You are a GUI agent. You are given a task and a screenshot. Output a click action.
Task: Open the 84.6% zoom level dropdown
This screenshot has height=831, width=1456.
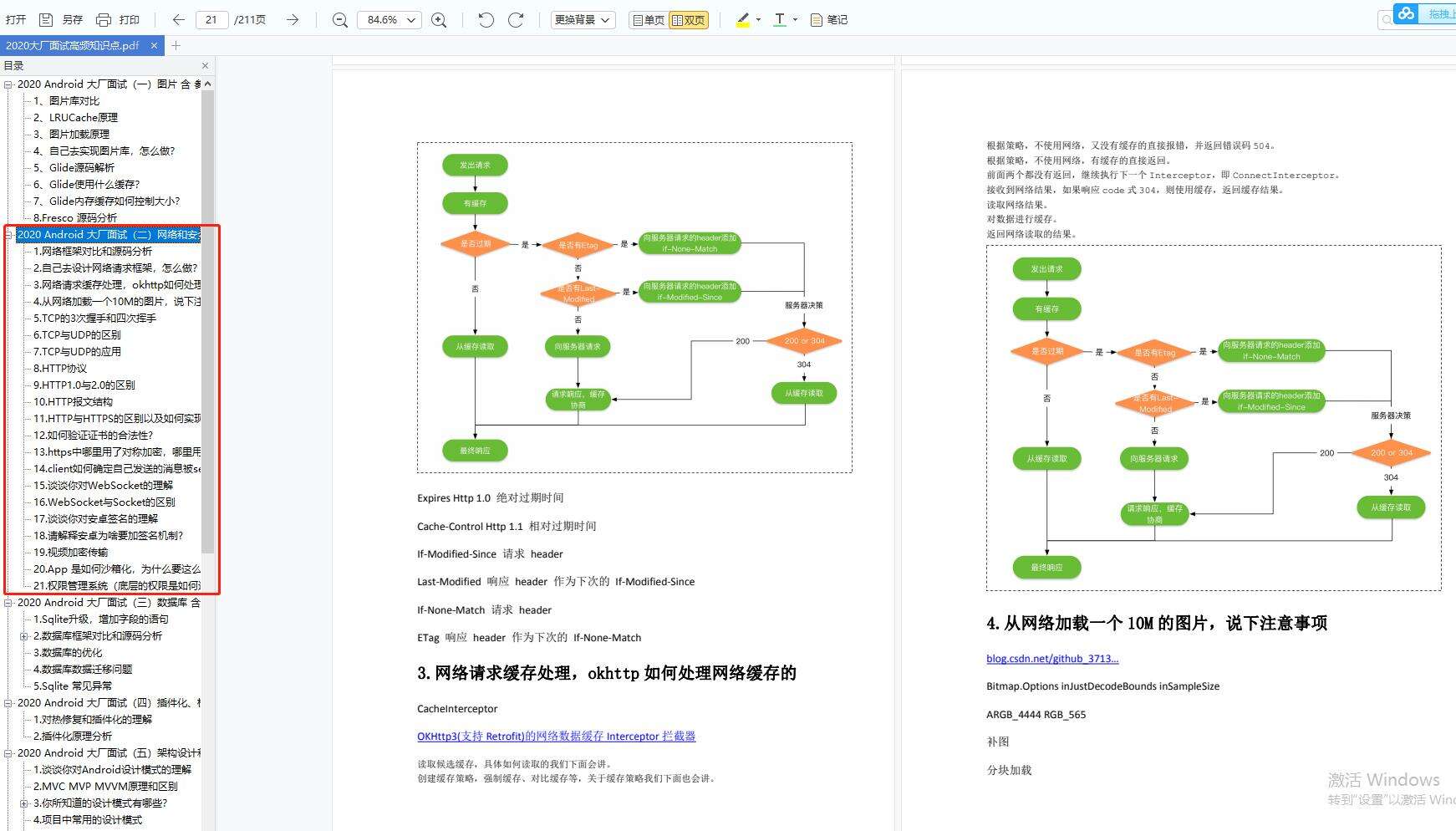389,18
